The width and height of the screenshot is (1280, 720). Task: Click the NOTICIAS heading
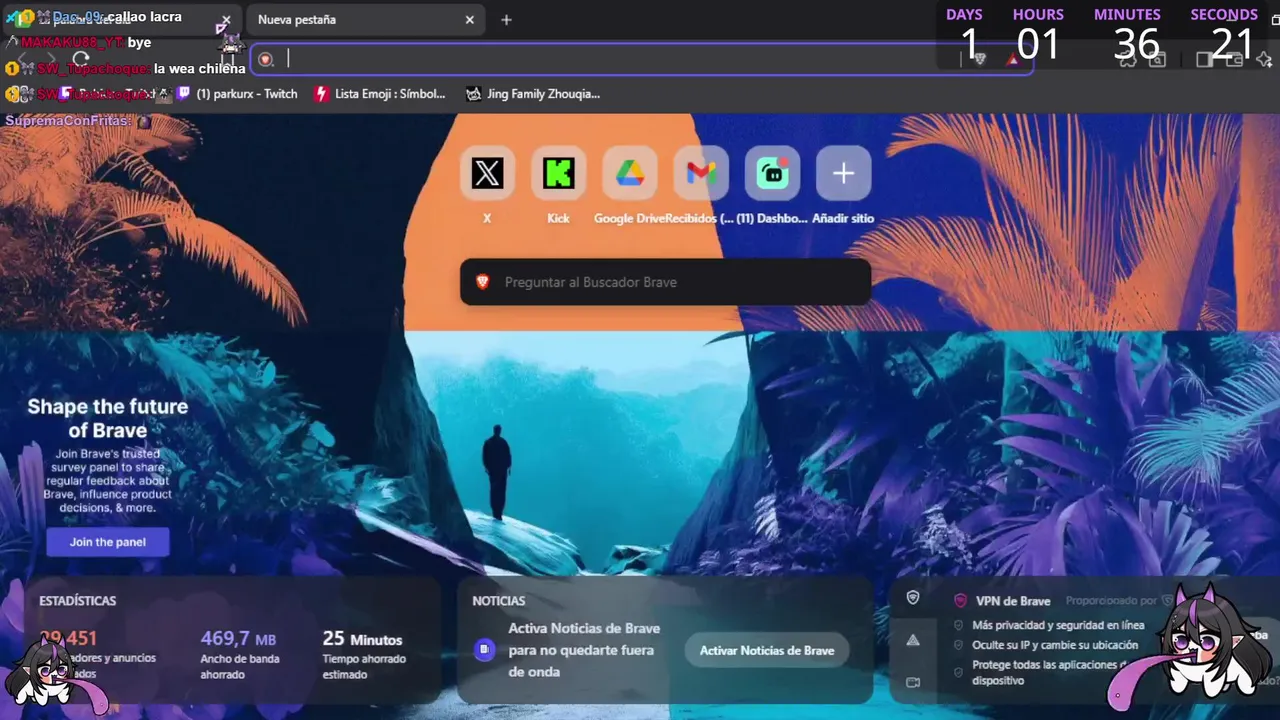point(499,601)
